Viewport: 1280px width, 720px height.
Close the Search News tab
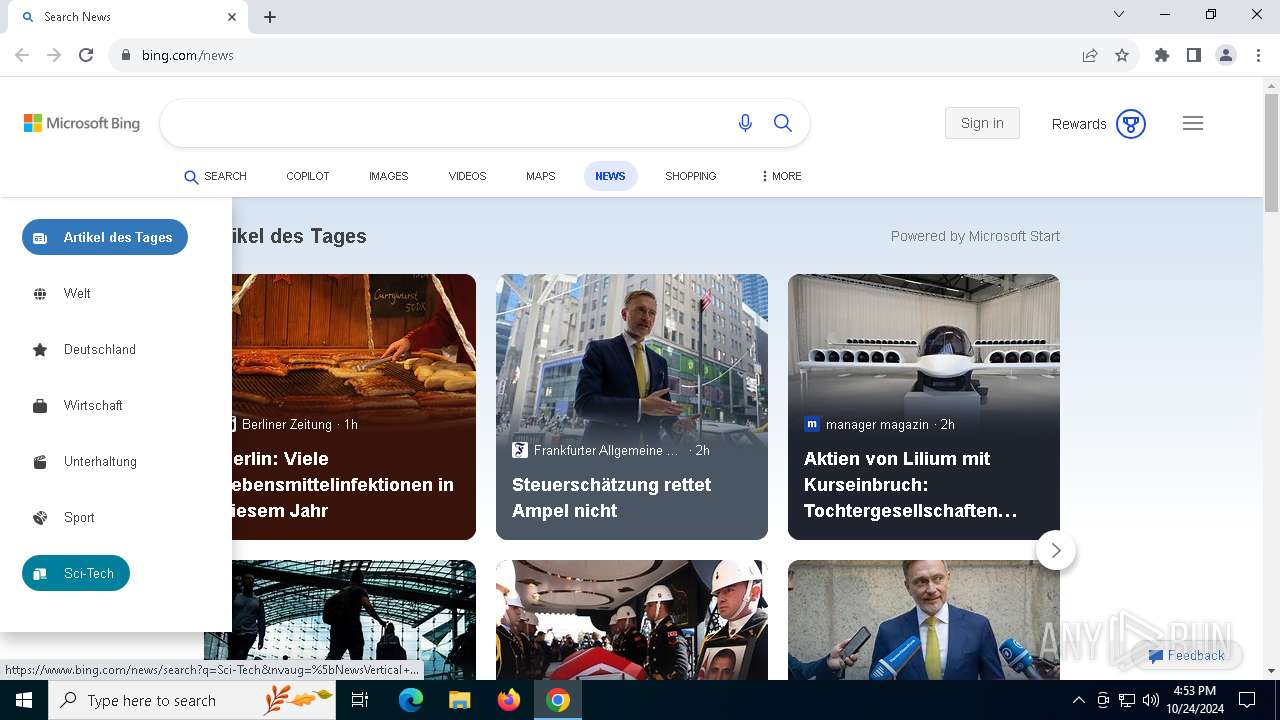pyautogui.click(x=232, y=16)
